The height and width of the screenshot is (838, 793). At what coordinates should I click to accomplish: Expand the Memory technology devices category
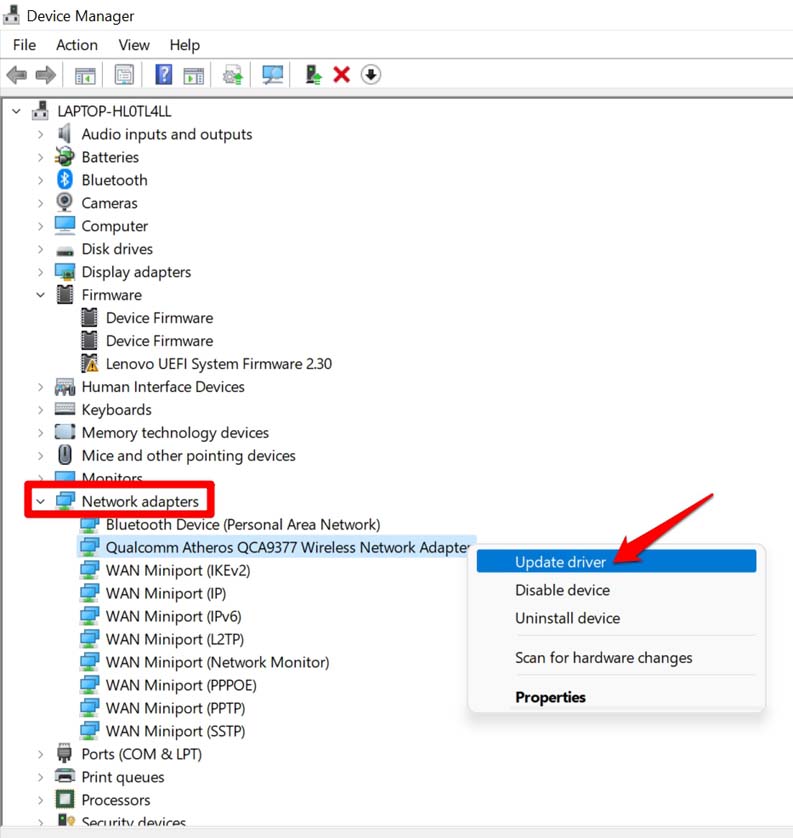[x=41, y=433]
